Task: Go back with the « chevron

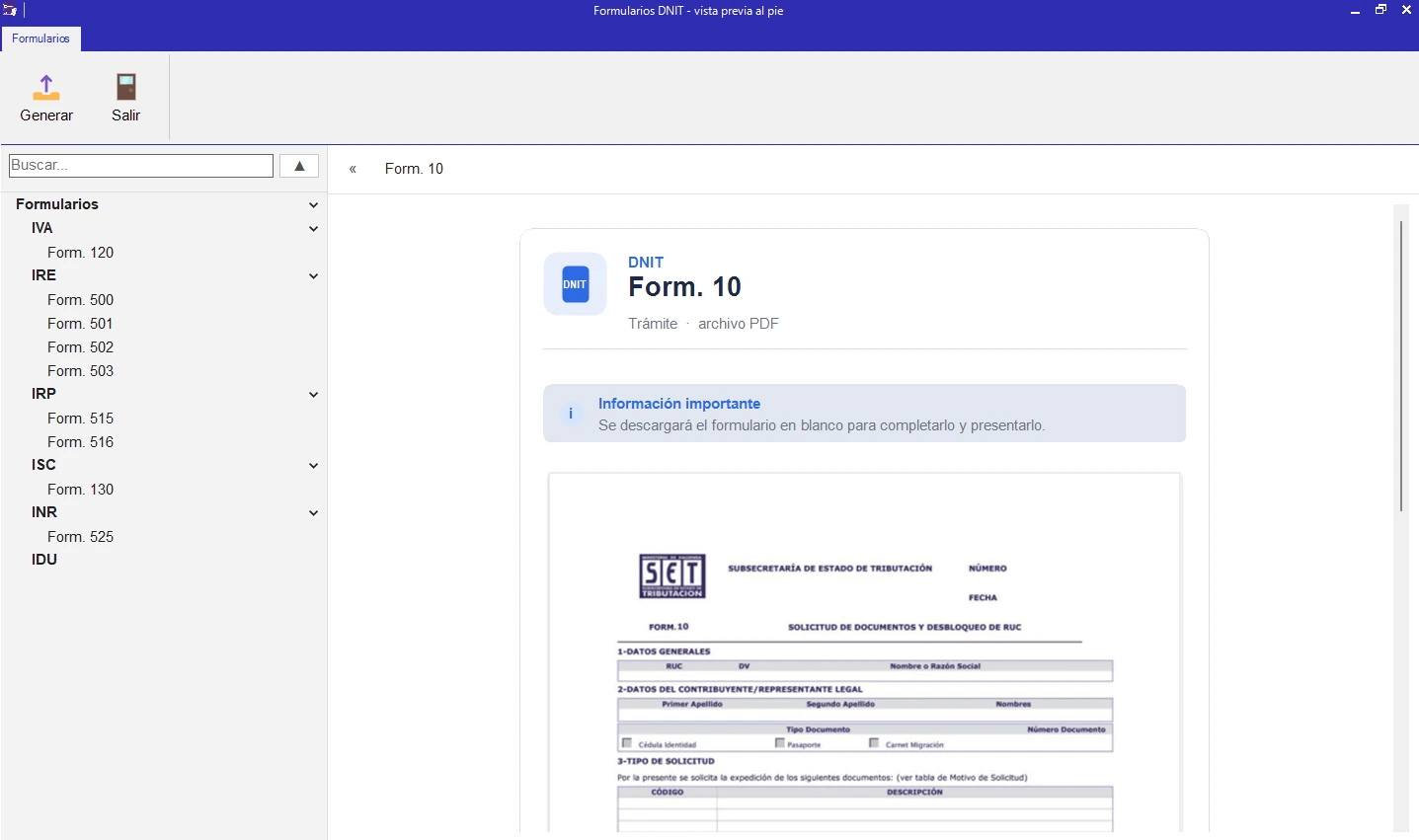Action: click(353, 169)
